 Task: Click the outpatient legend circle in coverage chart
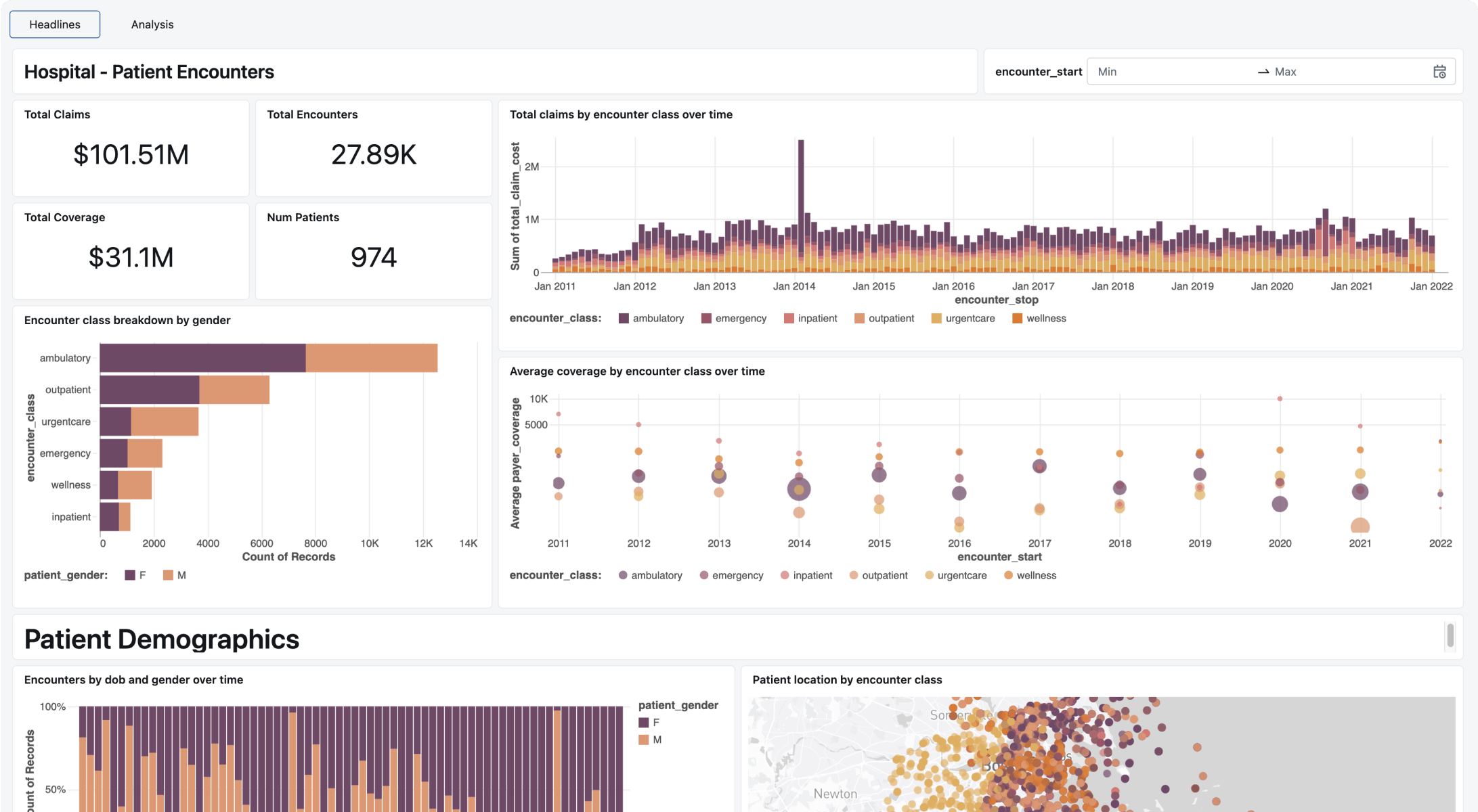pyautogui.click(x=852, y=575)
